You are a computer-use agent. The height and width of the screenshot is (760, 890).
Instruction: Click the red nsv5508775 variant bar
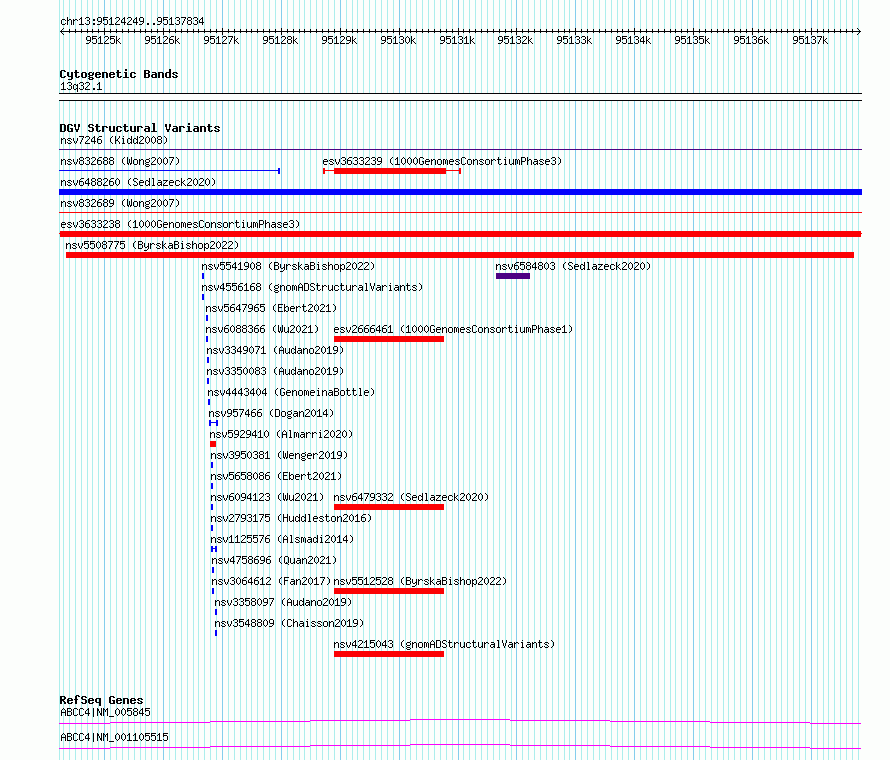click(460, 255)
